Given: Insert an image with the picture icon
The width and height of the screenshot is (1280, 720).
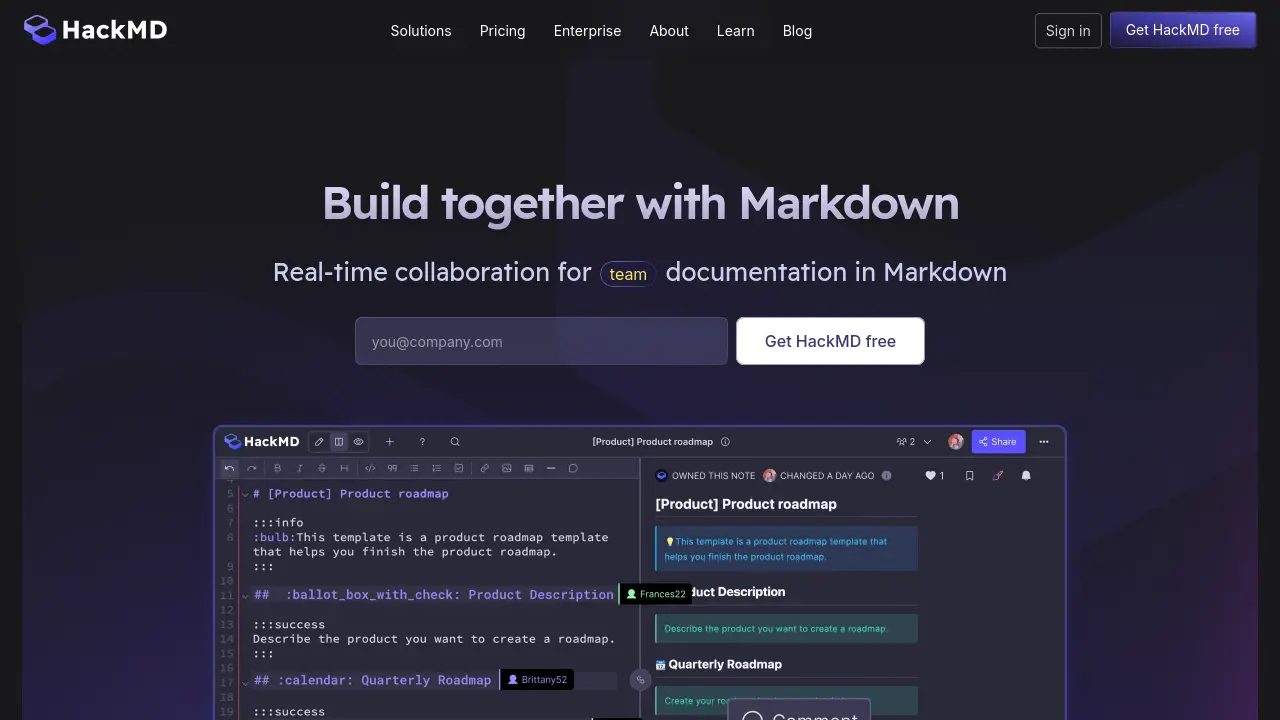Looking at the screenshot, I should pyautogui.click(x=507, y=468).
